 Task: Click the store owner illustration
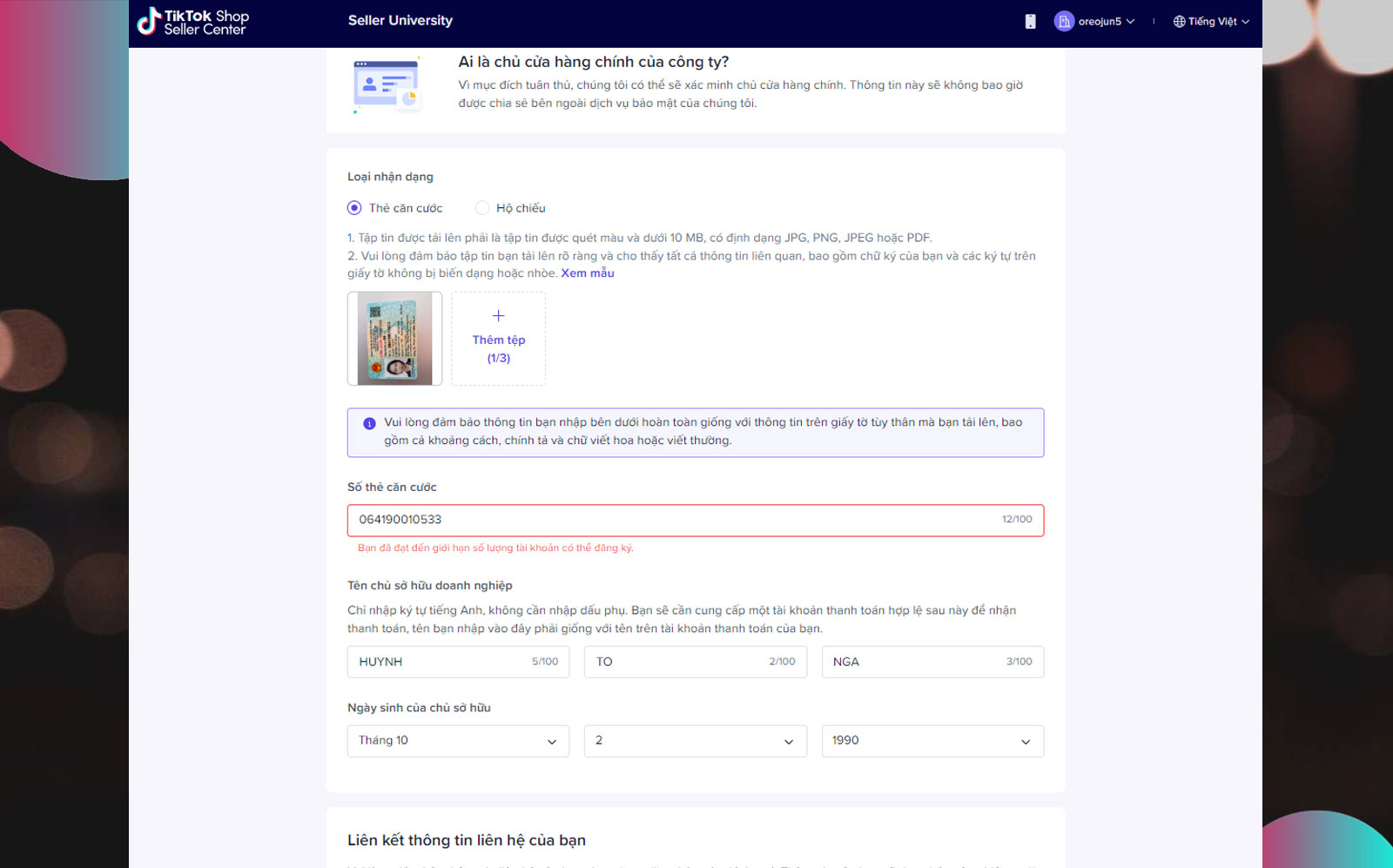387,85
